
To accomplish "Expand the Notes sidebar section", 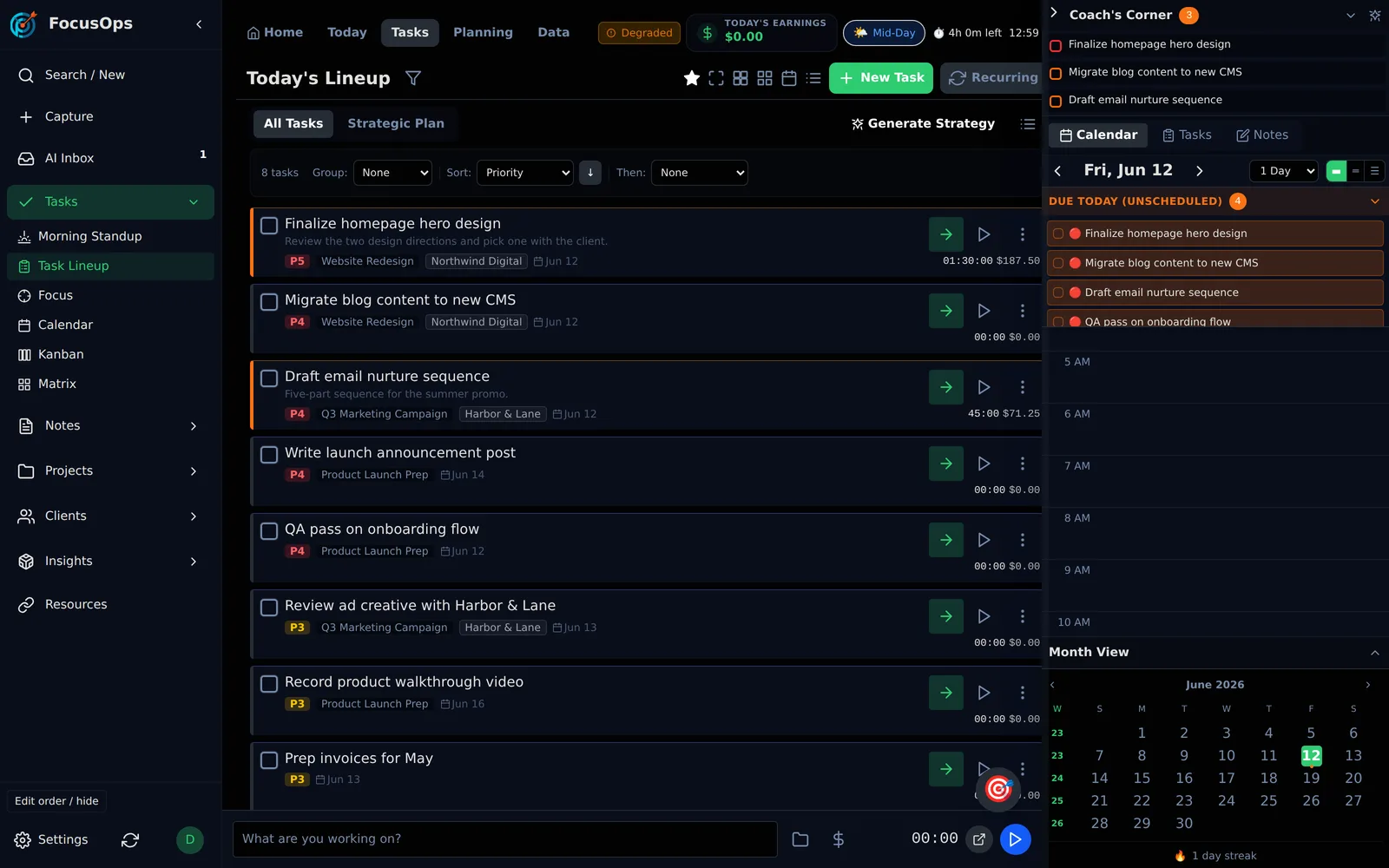I will tap(194, 426).
